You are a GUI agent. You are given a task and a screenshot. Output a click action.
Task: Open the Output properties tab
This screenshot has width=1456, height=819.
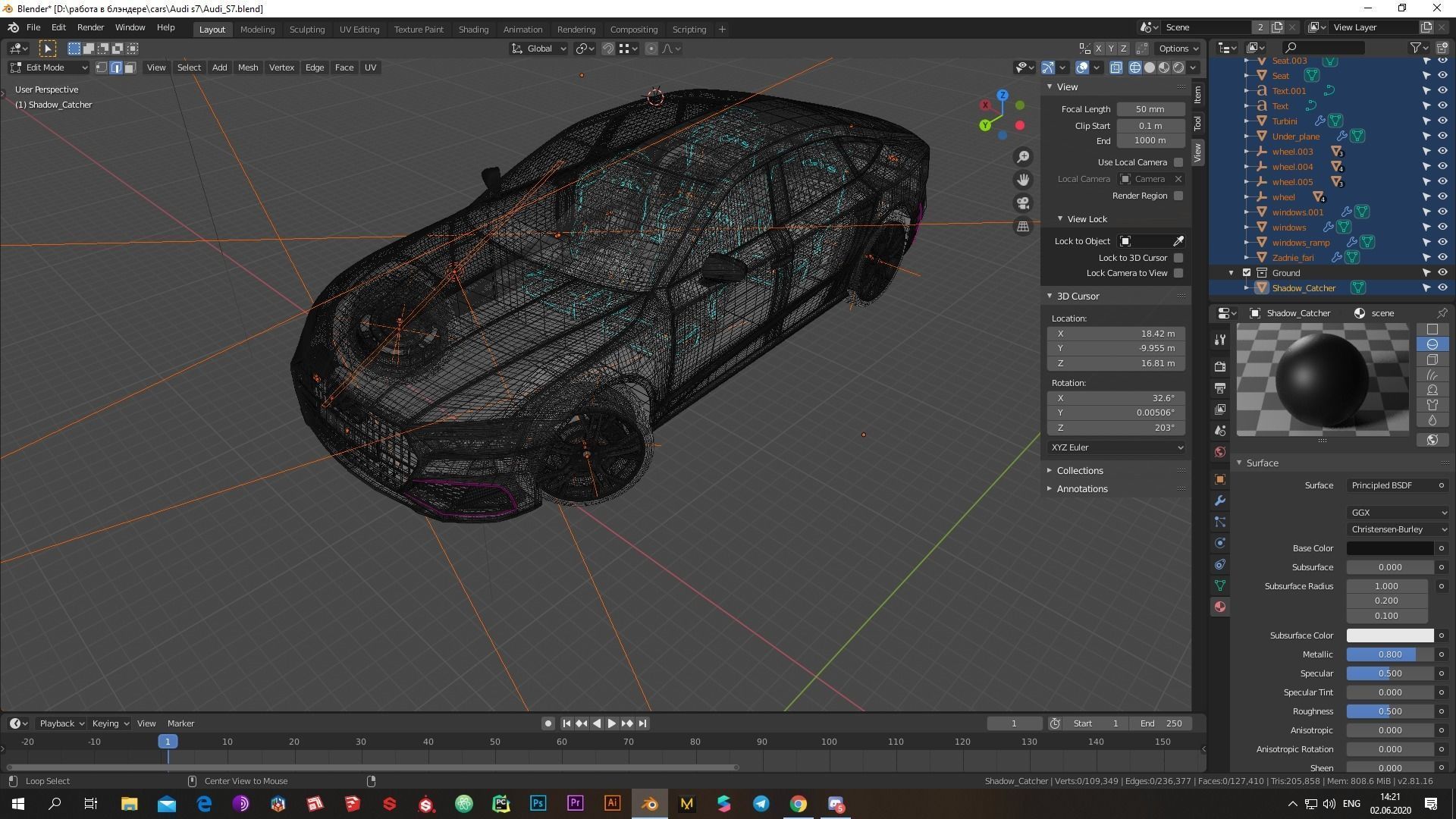[1219, 388]
